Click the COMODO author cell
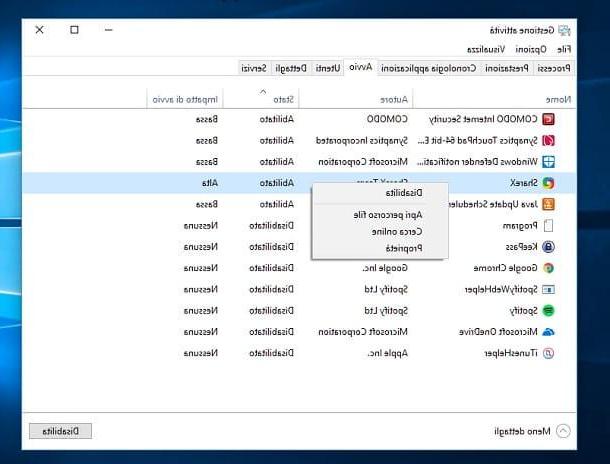 [x=387, y=119]
